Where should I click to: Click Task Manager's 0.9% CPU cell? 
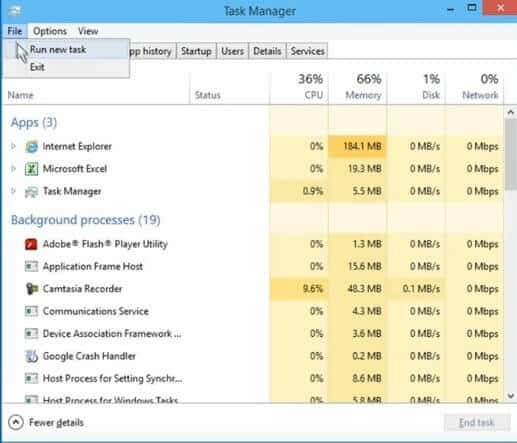[299, 191]
